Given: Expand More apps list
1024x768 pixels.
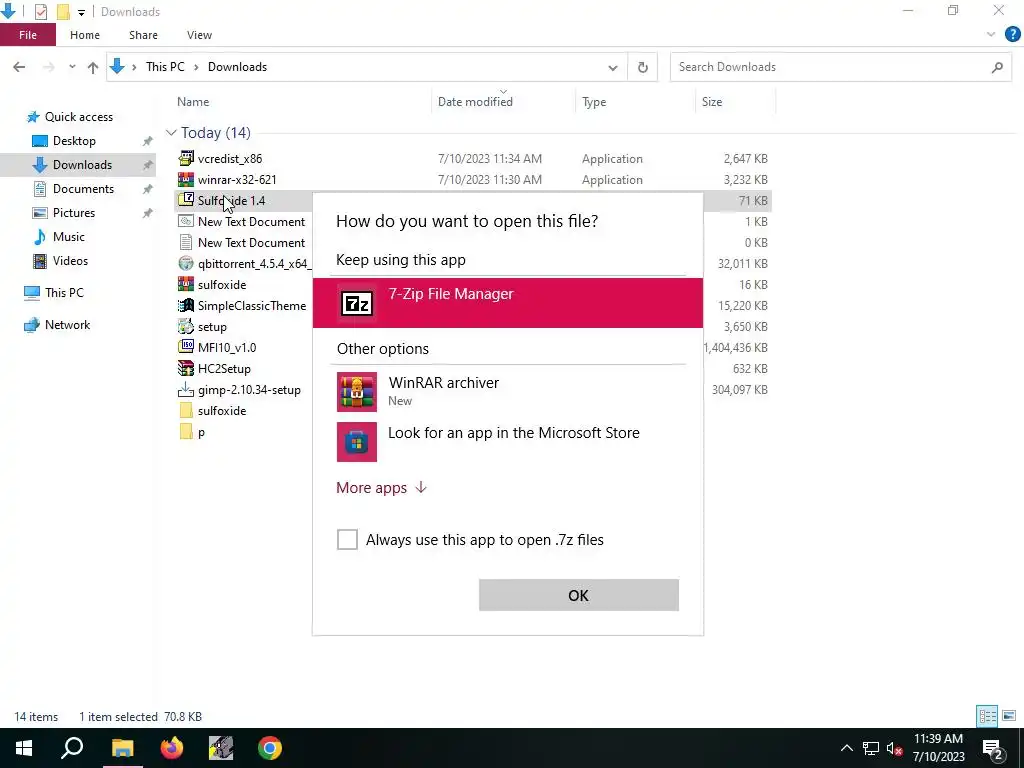Looking at the screenshot, I should pyautogui.click(x=381, y=488).
